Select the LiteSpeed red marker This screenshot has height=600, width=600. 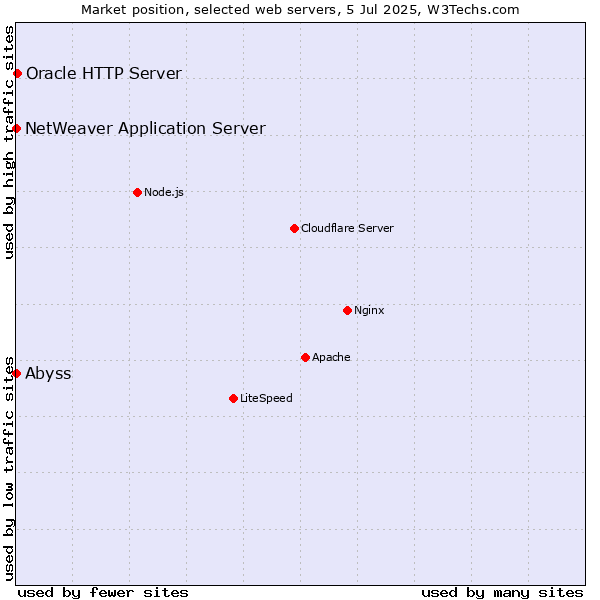(233, 399)
